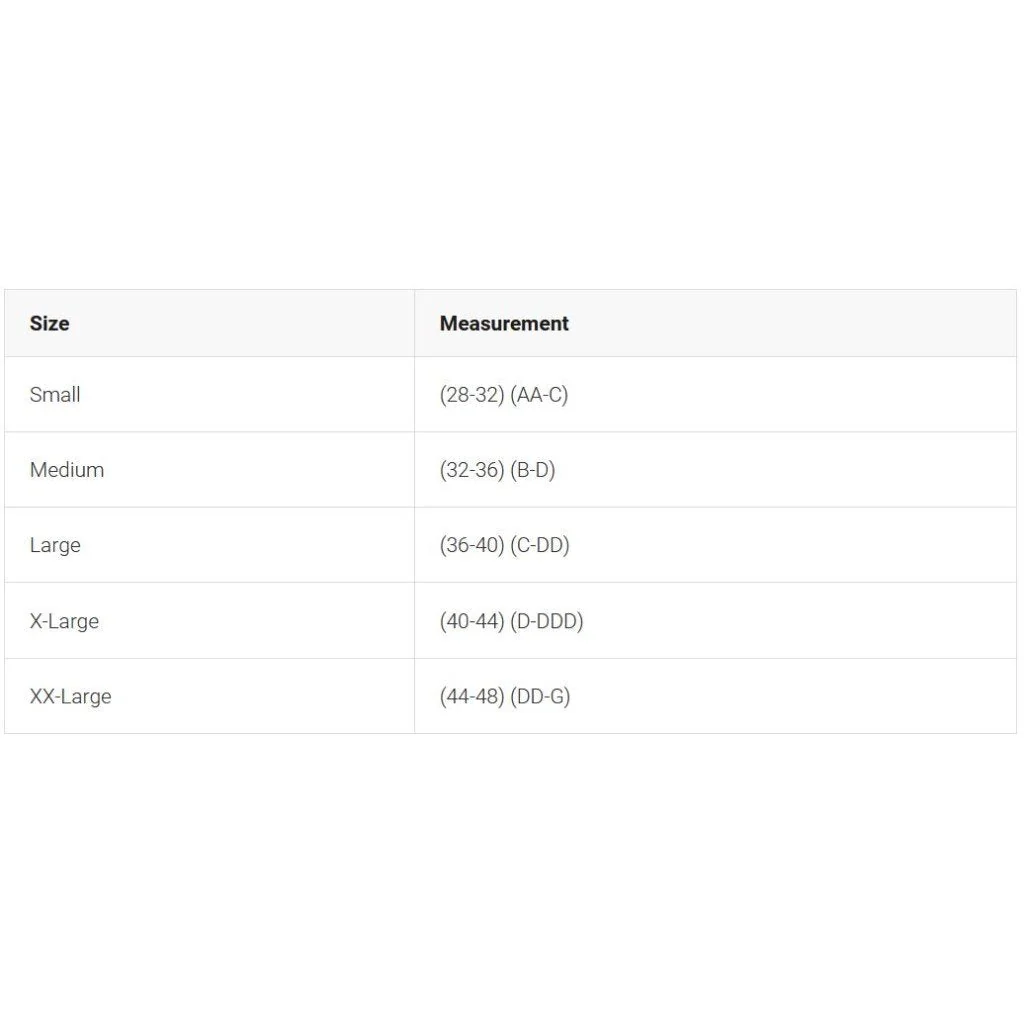Click the (B-D) cup range
1024x1024 pixels.
click(x=532, y=469)
